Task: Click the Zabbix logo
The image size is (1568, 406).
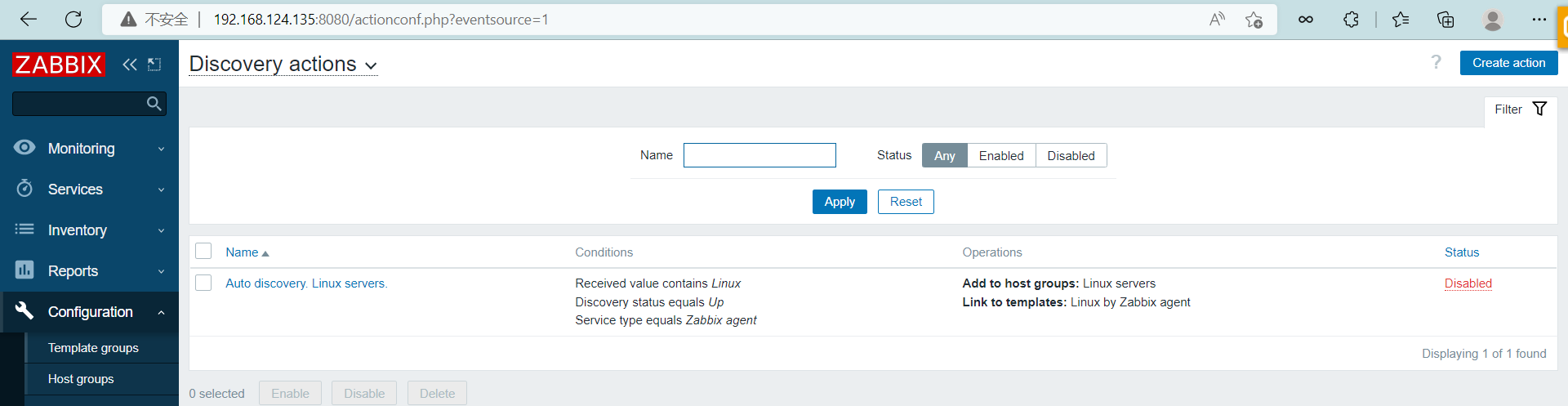Action: [59, 65]
